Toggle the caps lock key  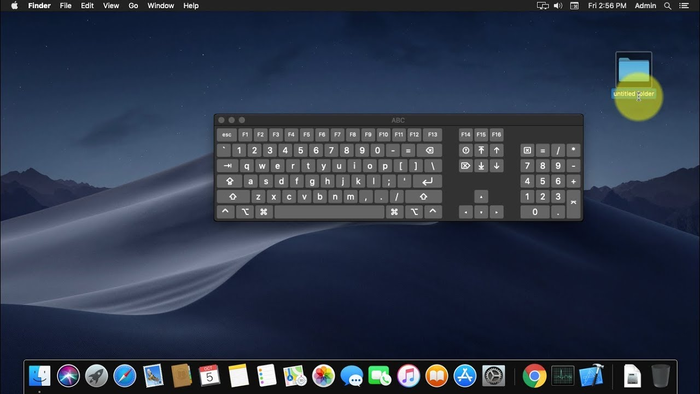[230, 181]
